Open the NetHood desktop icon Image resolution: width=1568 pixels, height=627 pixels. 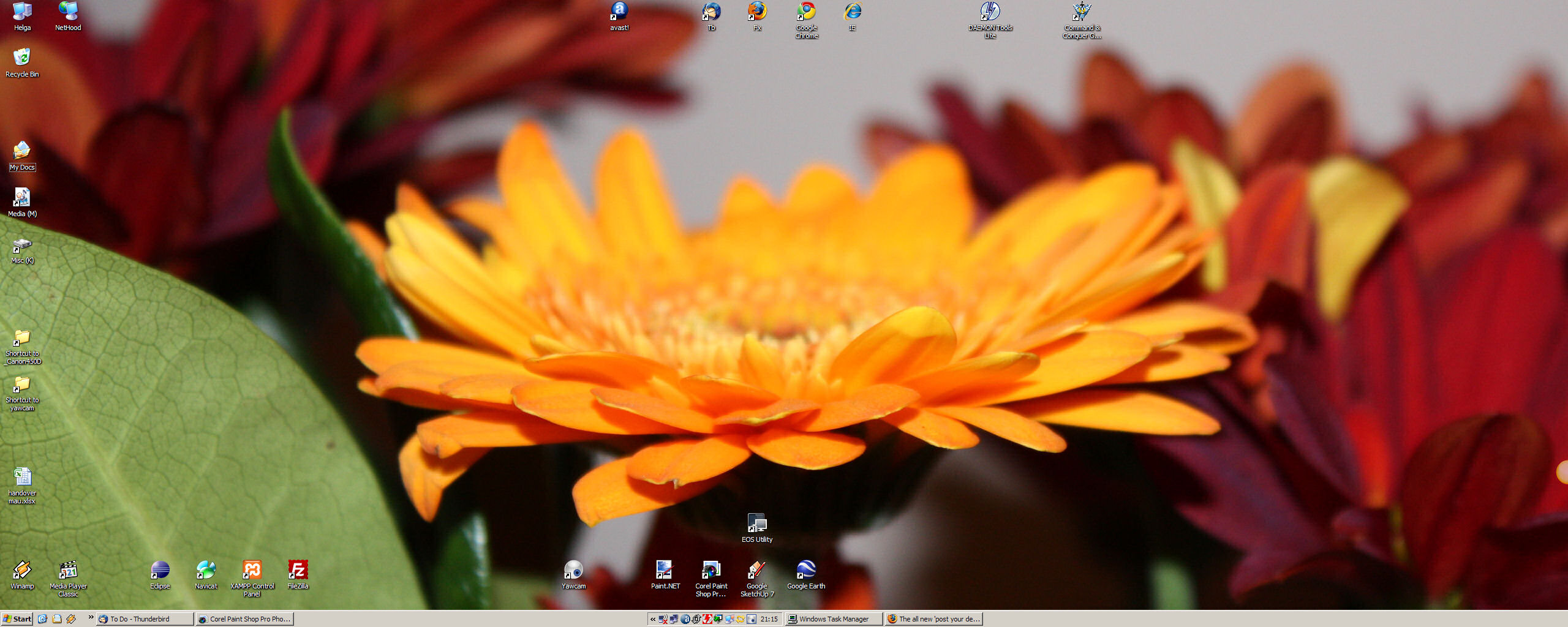click(x=68, y=16)
